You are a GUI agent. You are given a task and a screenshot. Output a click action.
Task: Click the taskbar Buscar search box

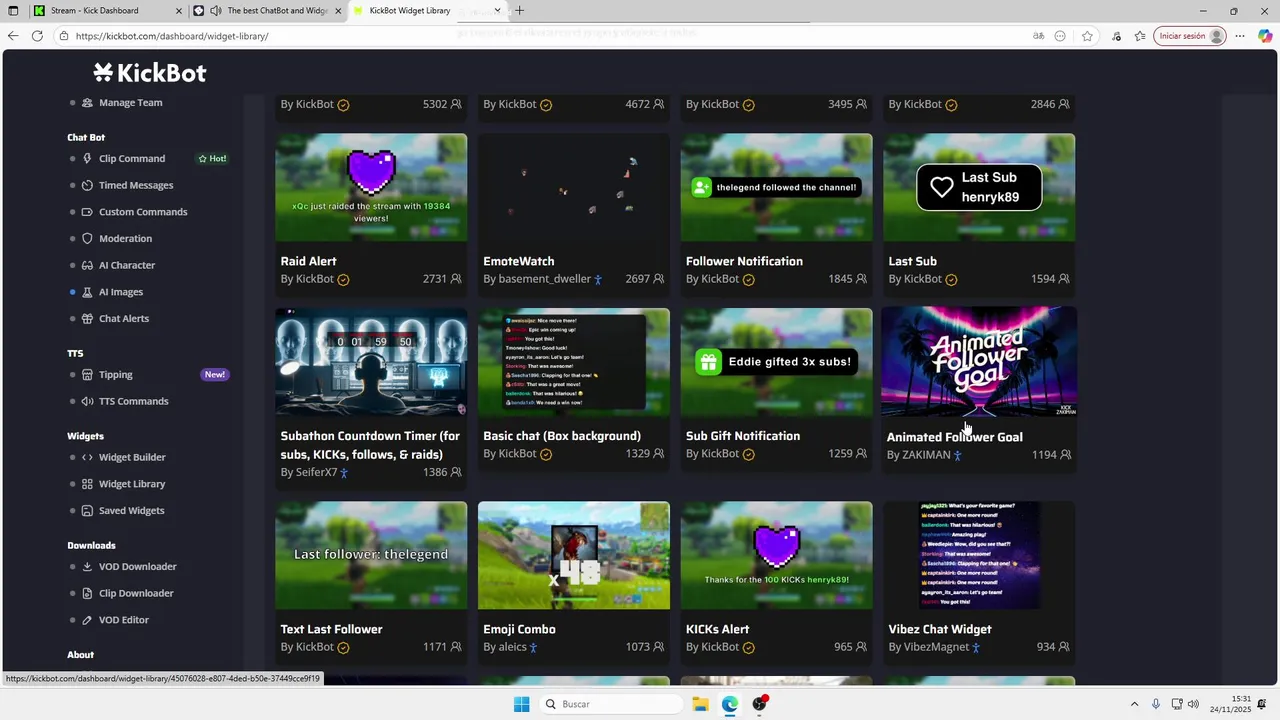[x=612, y=704]
